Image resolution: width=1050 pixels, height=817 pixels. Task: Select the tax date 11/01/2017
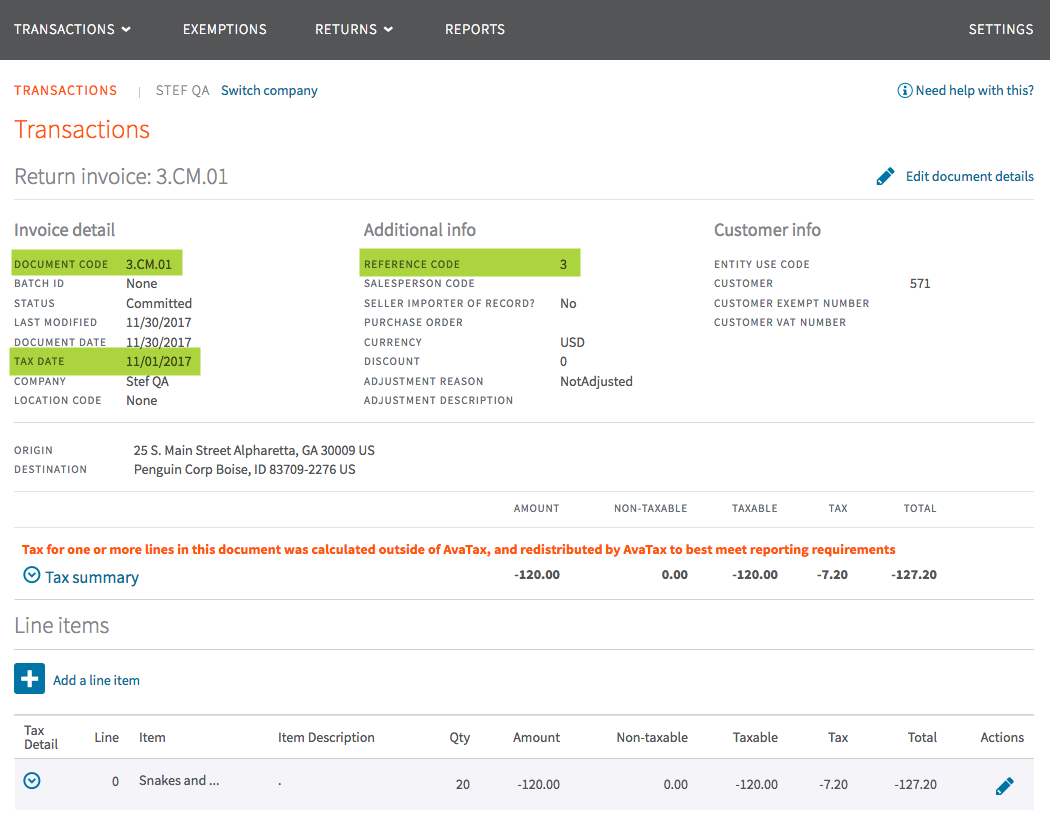pos(159,362)
